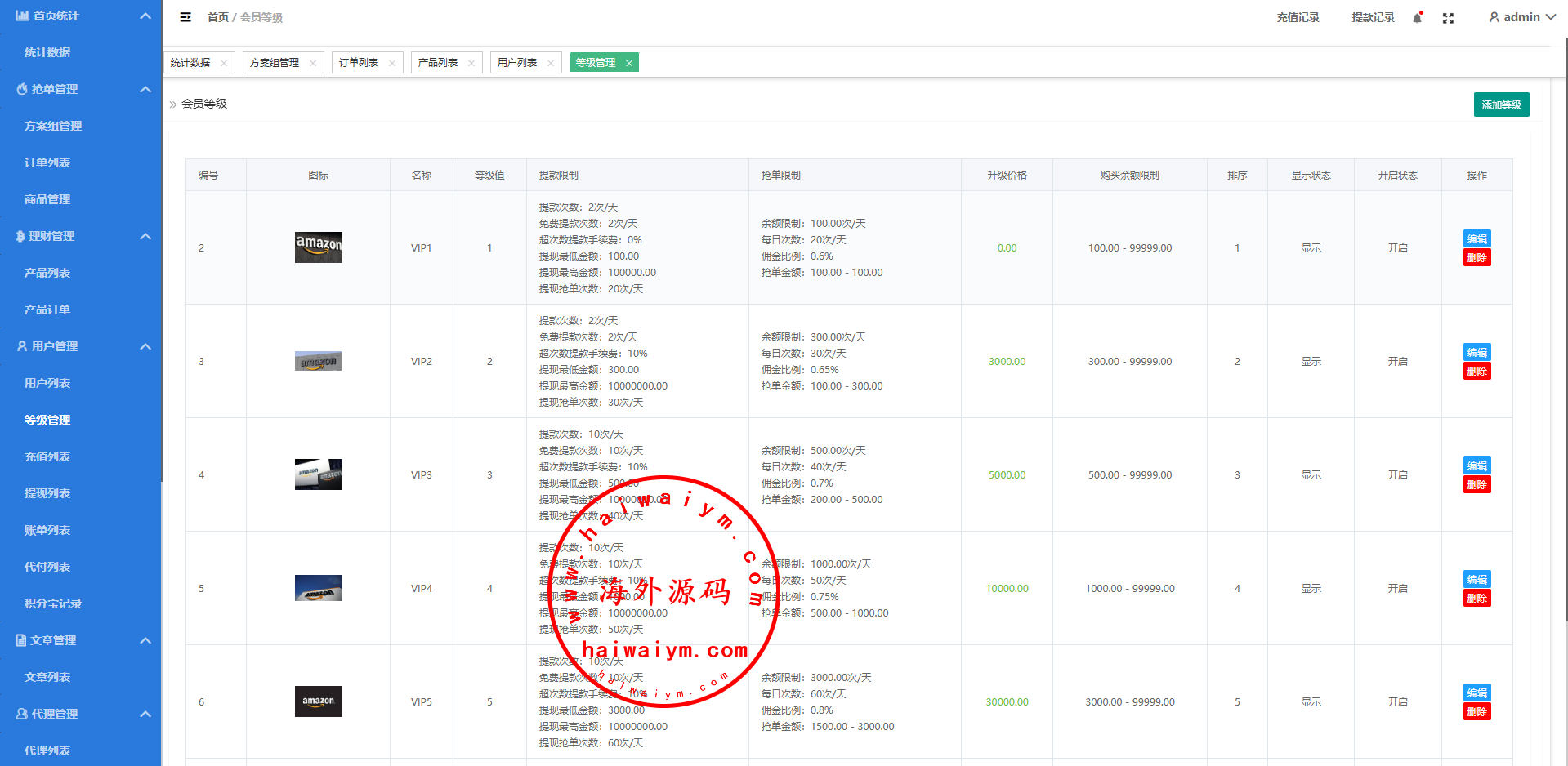The height and width of the screenshot is (766, 1568).
Task: Close the 用户列表 tab
Action: coord(551,63)
